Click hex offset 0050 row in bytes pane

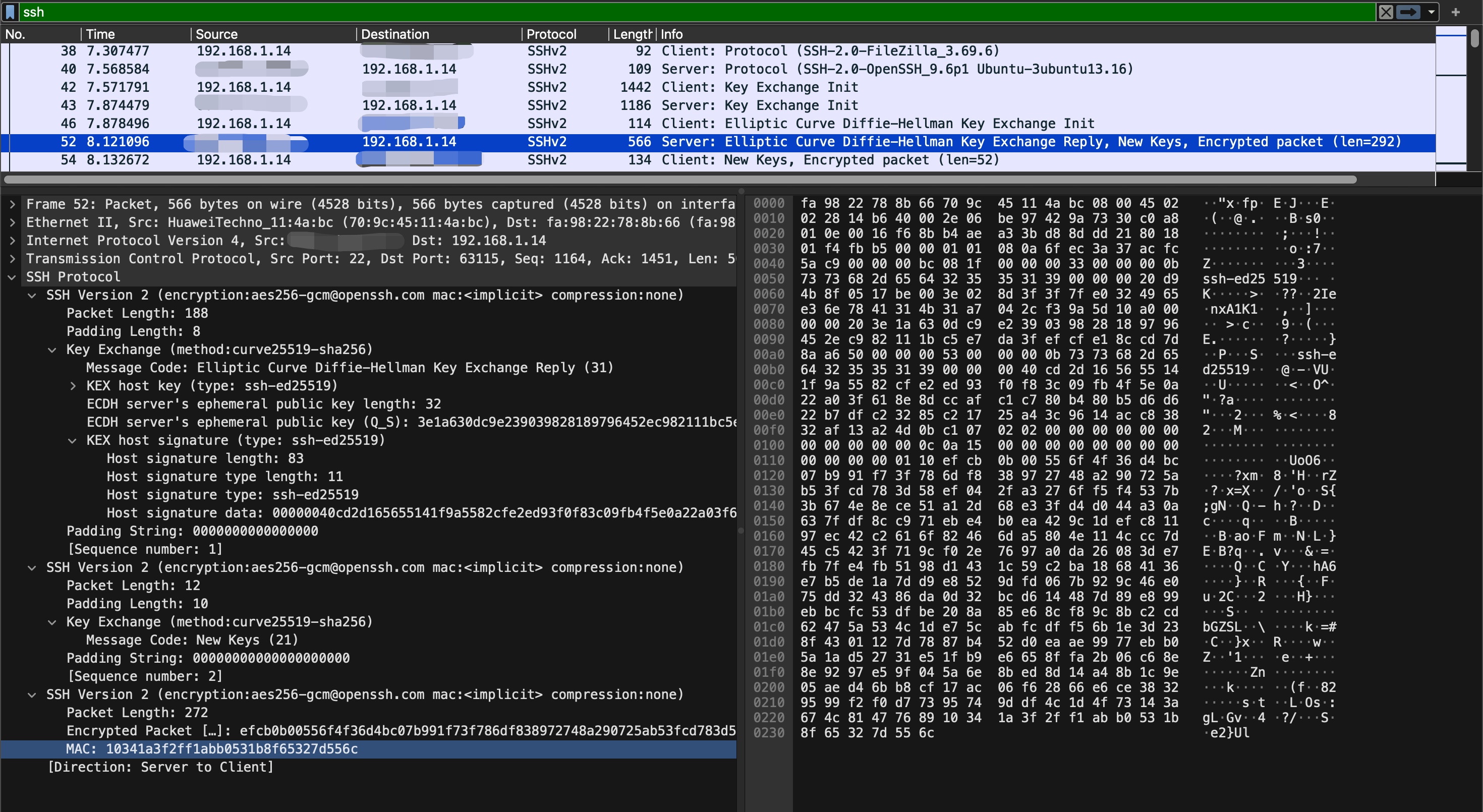[769, 279]
